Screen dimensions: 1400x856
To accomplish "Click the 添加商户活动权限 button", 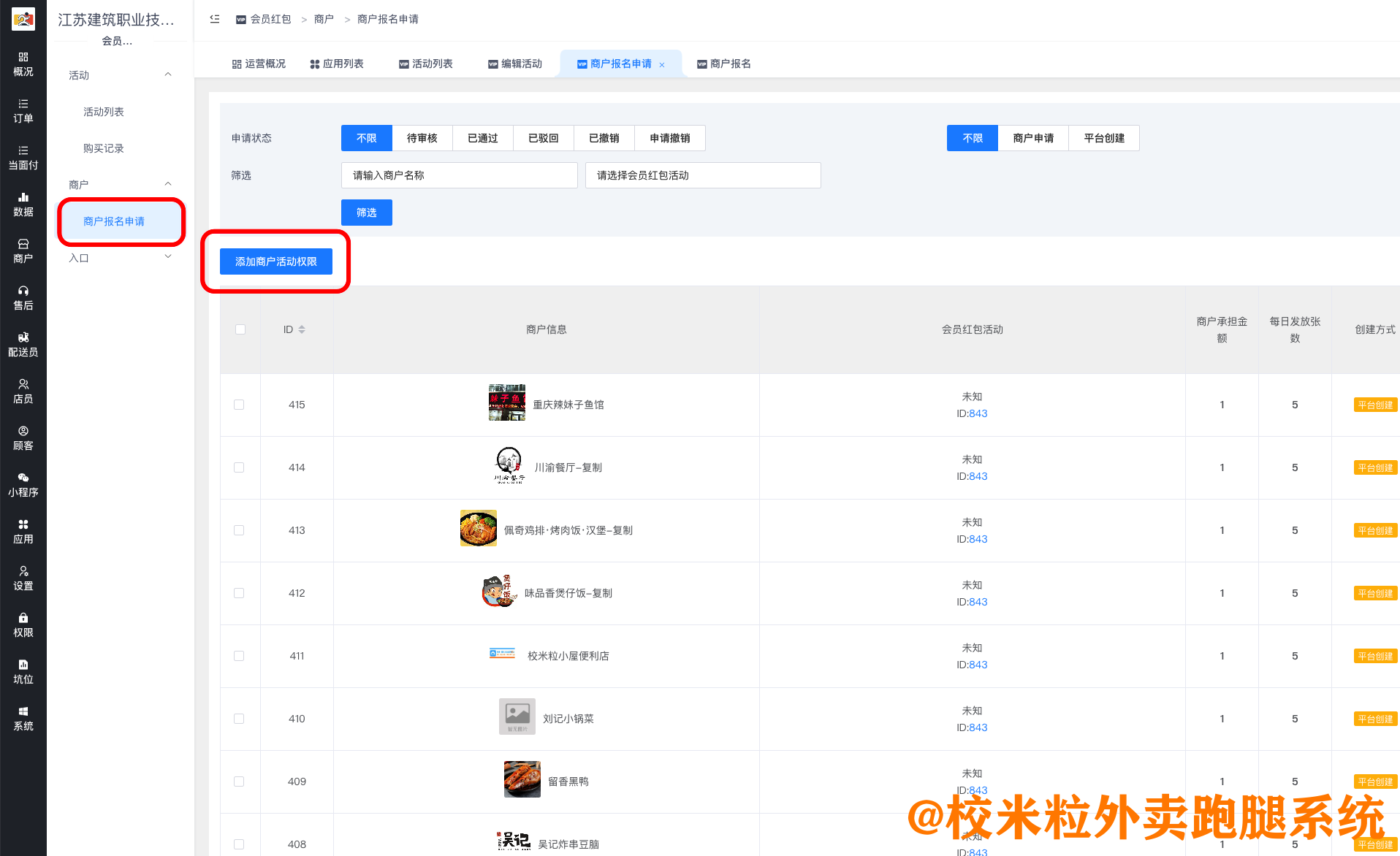I will pos(275,261).
